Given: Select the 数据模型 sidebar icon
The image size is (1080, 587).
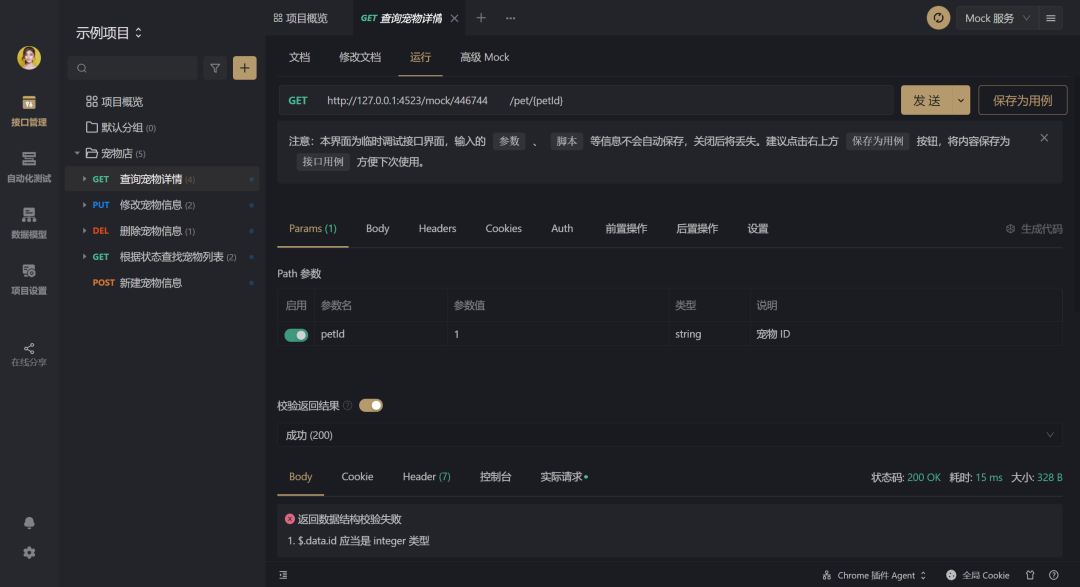Looking at the screenshot, I should (x=28, y=220).
